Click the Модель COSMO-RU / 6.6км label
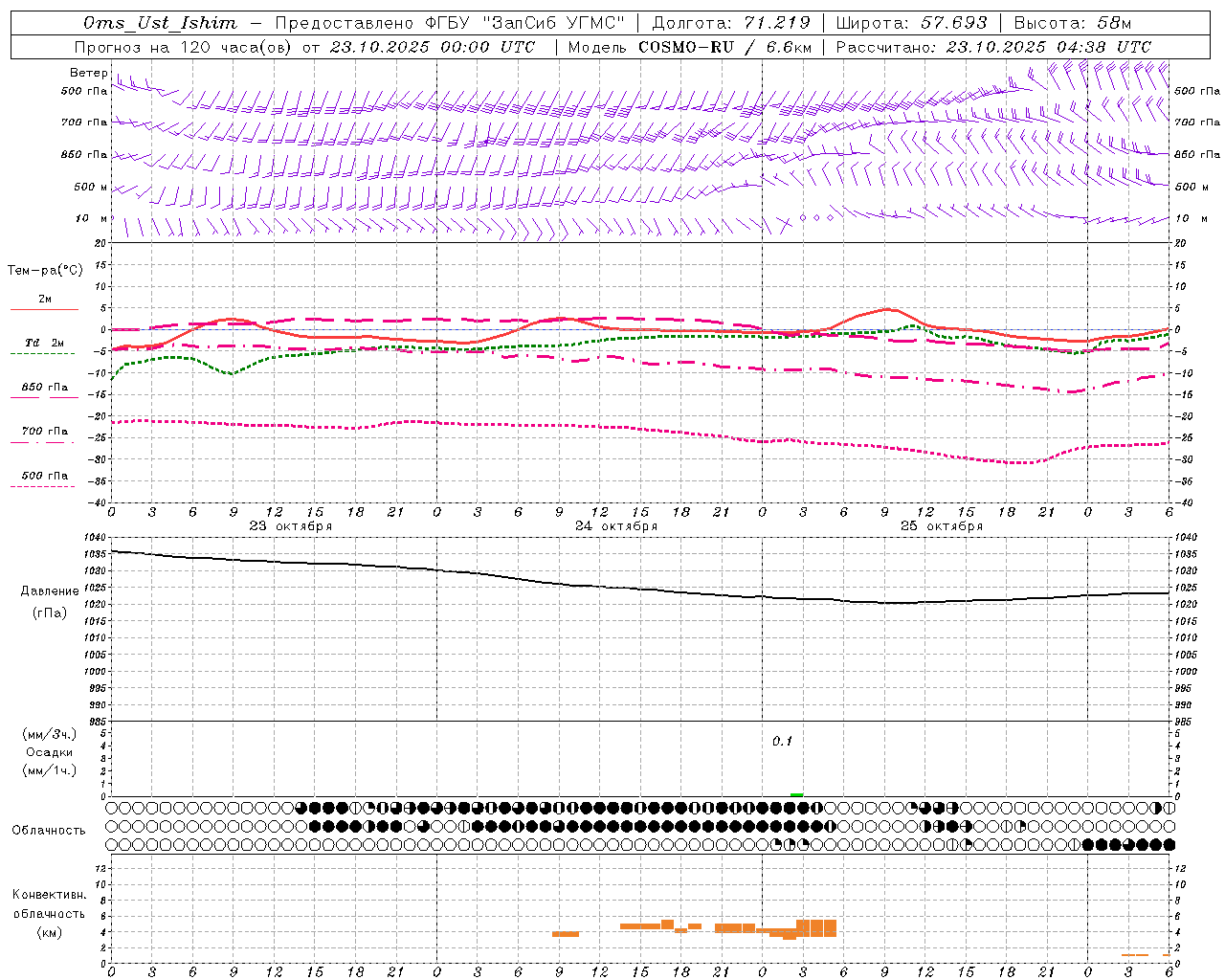The height and width of the screenshot is (980, 1225). [688, 47]
